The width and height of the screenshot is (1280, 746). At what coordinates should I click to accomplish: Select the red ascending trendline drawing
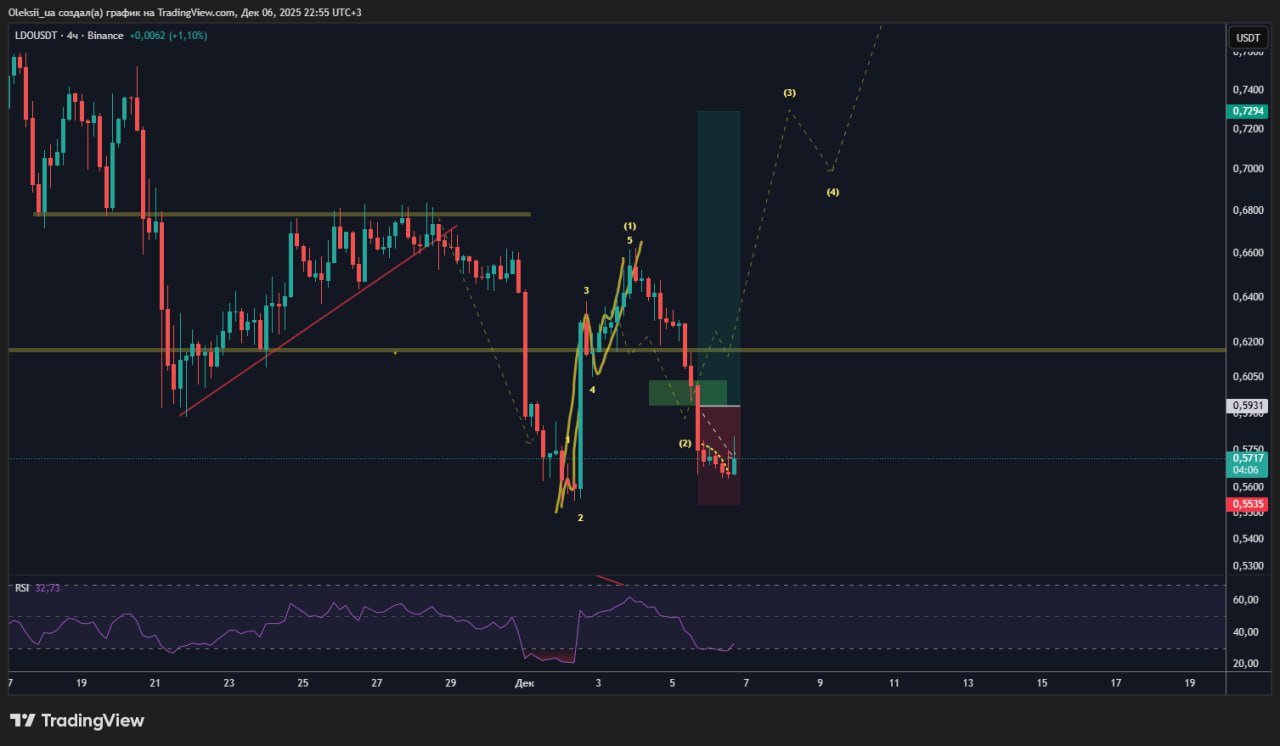(x=318, y=320)
